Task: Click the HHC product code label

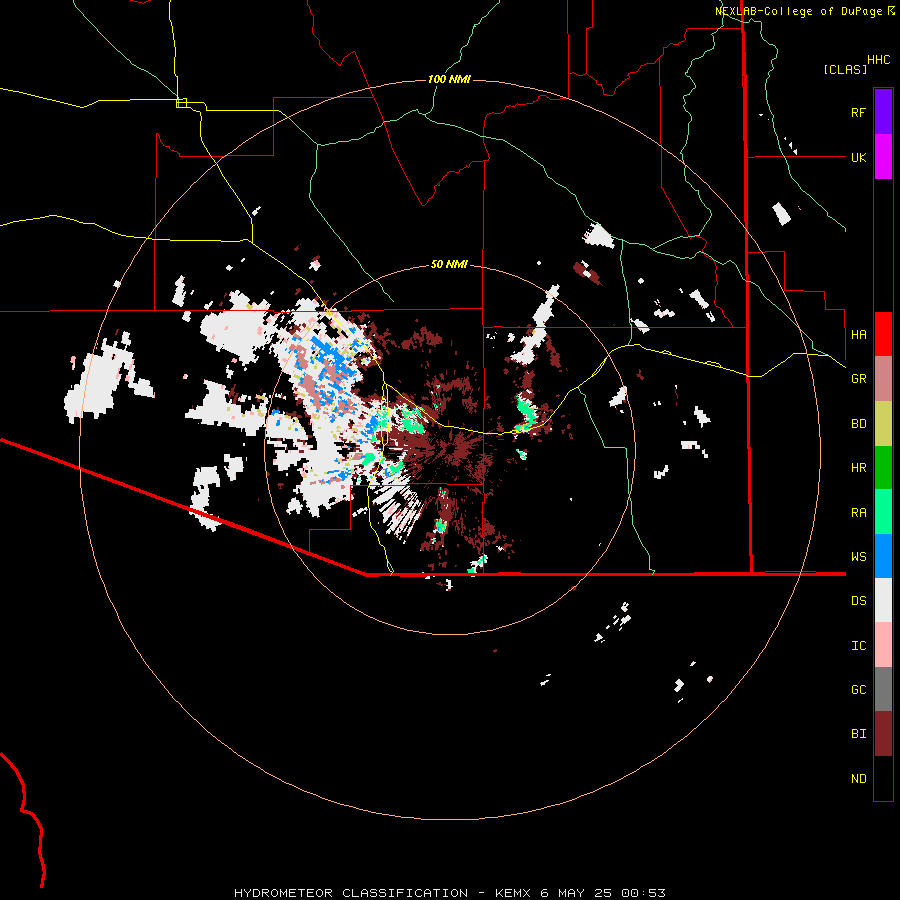Action: pyautogui.click(x=878, y=60)
